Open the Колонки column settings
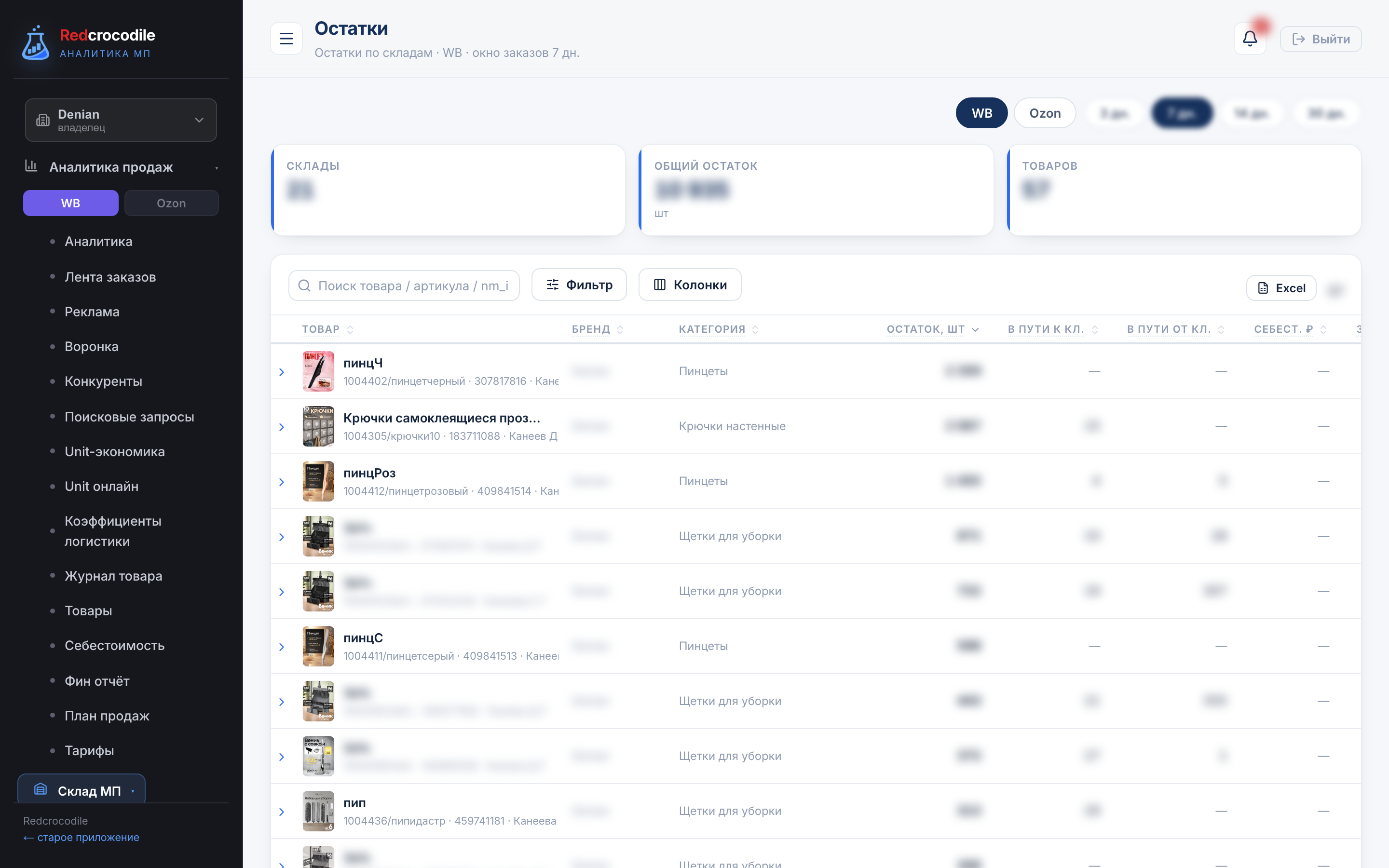Viewport: 1389px width, 868px height. [690, 285]
